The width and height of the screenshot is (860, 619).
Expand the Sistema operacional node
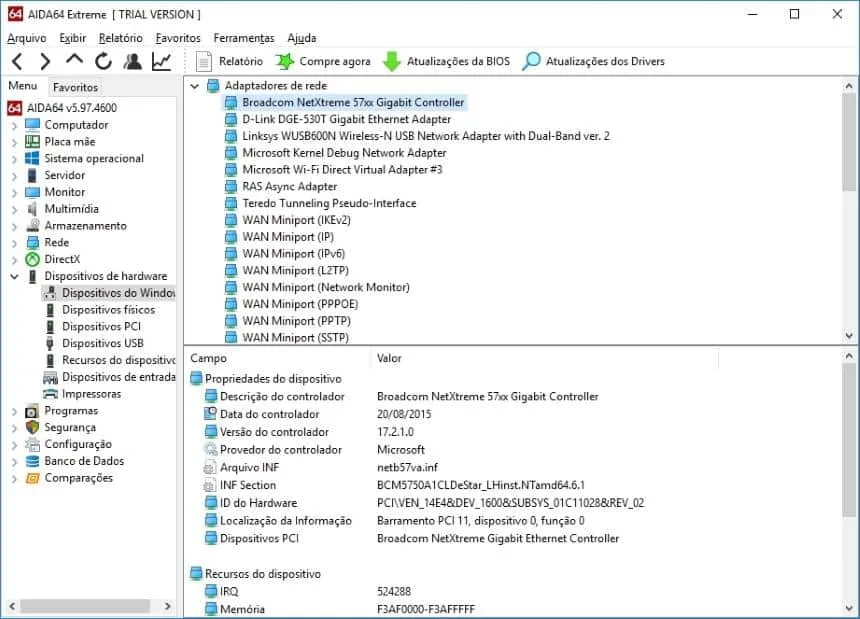pyautogui.click(x=14, y=159)
